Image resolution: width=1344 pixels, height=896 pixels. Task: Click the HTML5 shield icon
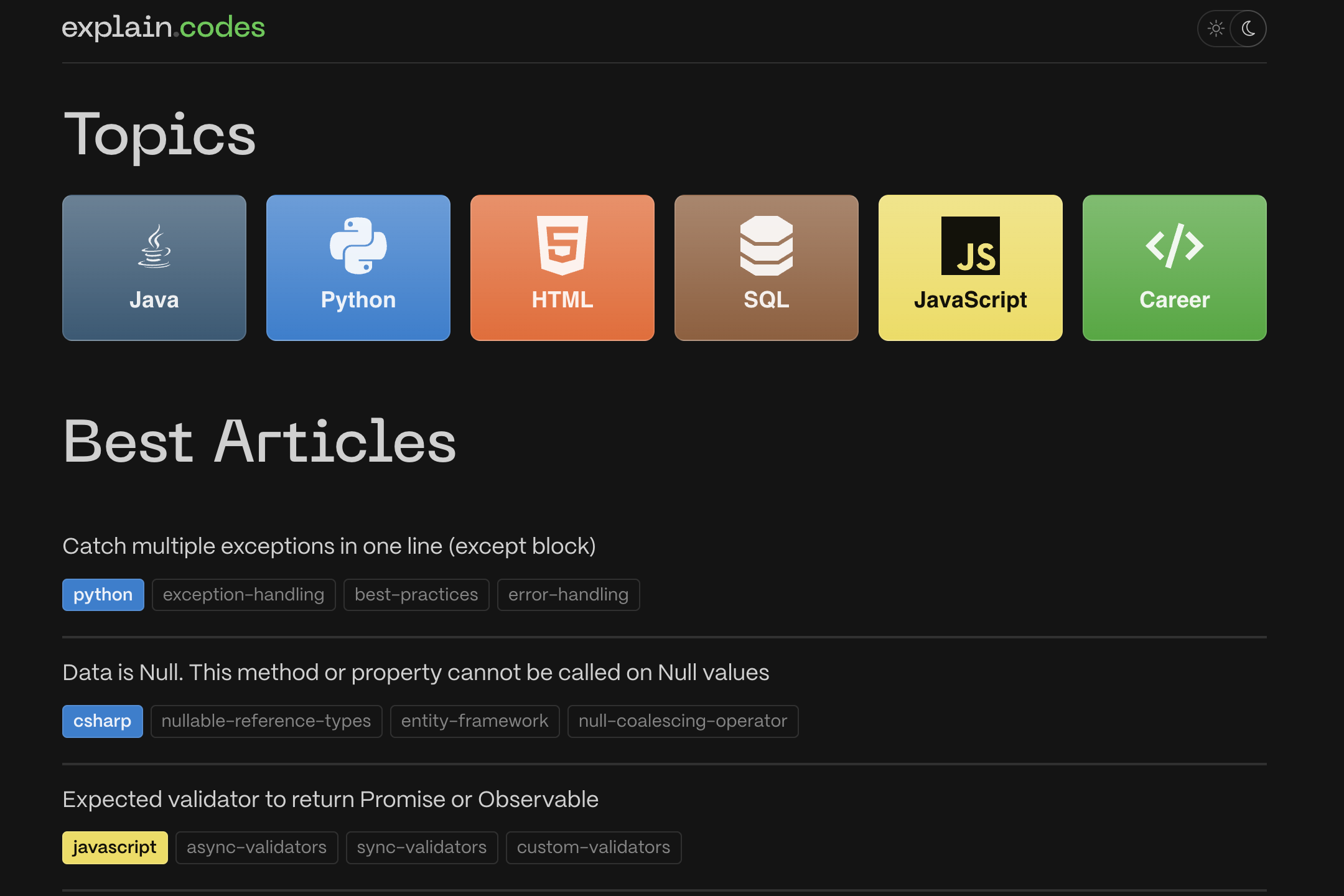pyautogui.click(x=562, y=246)
